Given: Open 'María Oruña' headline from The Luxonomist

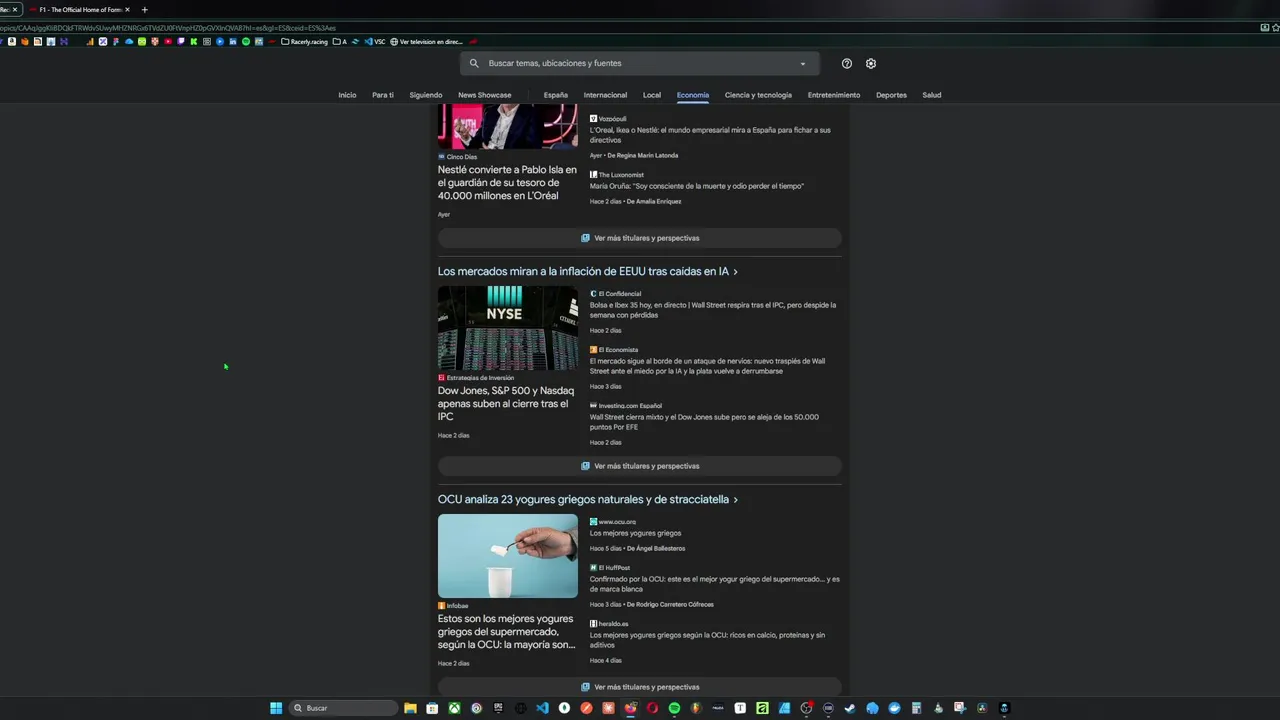Looking at the screenshot, I should coord(697,186).
